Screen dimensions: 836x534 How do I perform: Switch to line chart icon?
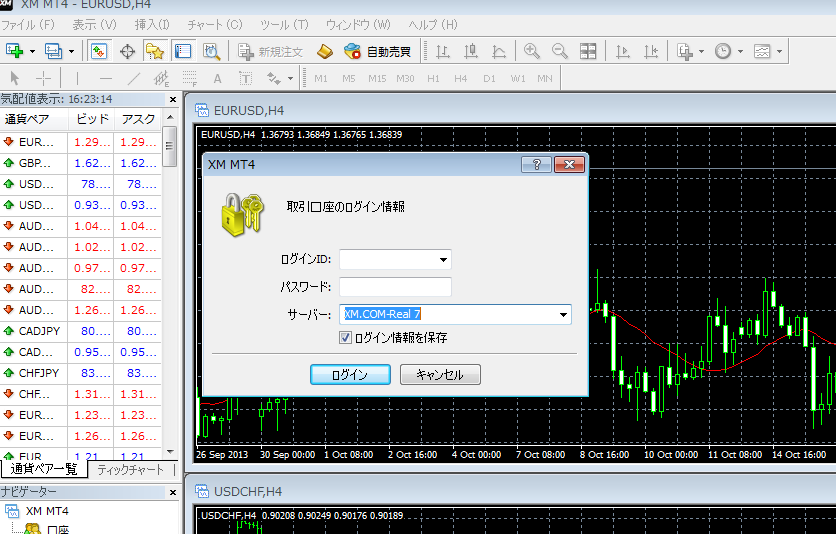[x=499, y=51]
